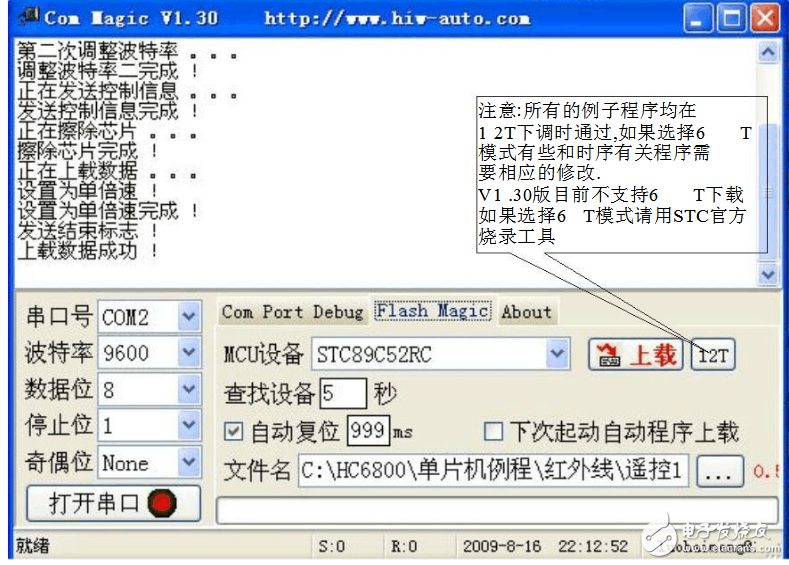Viewport: 789px width, 565px height.
Task: Click the auto reset 999 ms field
Action: [367, 432]
